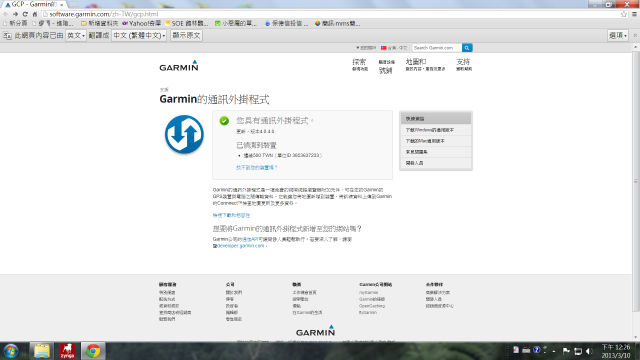Click the third quick link in the sidebar
The height and width of the screenshot is (360, 640).
(x=436, y=152)
